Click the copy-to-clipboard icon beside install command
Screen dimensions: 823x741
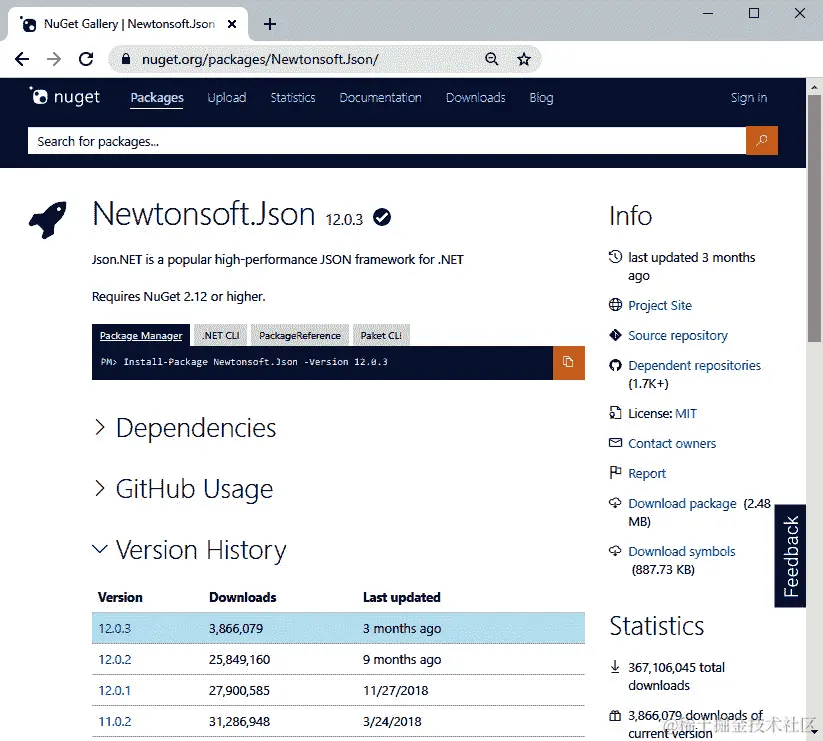[x=568, y=363]
